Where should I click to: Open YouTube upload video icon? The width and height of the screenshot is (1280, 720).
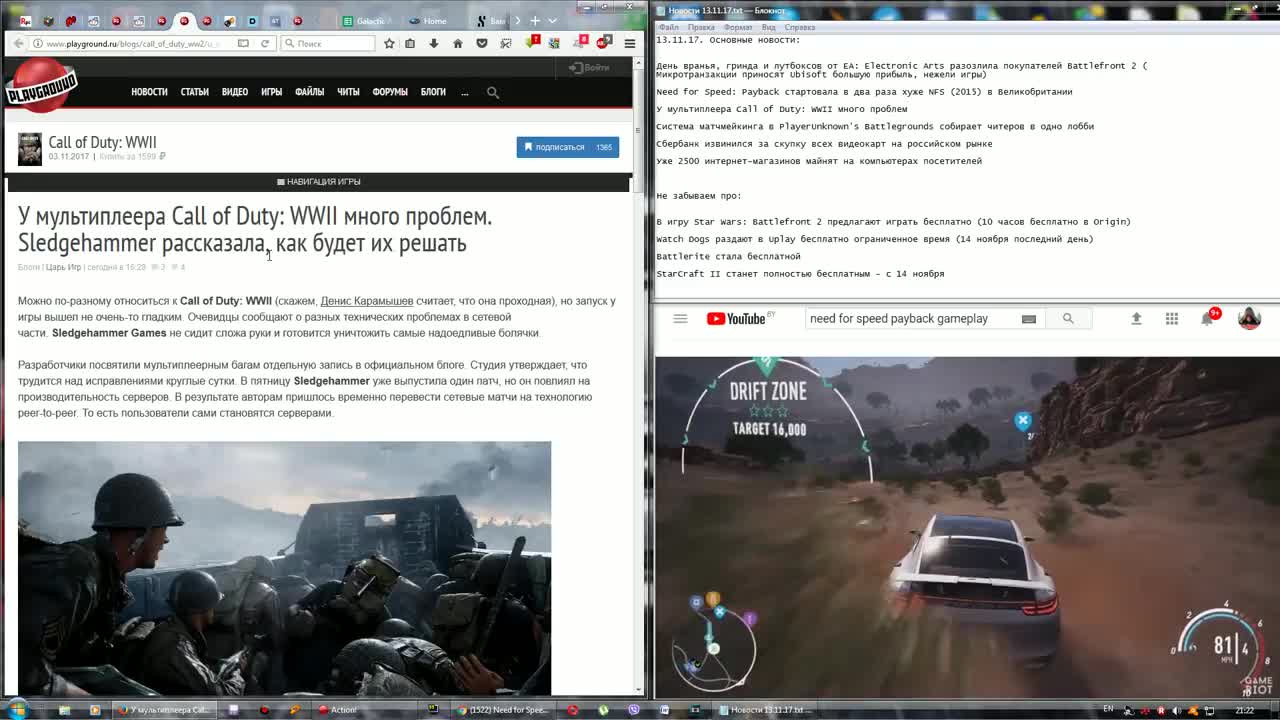click(x=1136, y=319)
